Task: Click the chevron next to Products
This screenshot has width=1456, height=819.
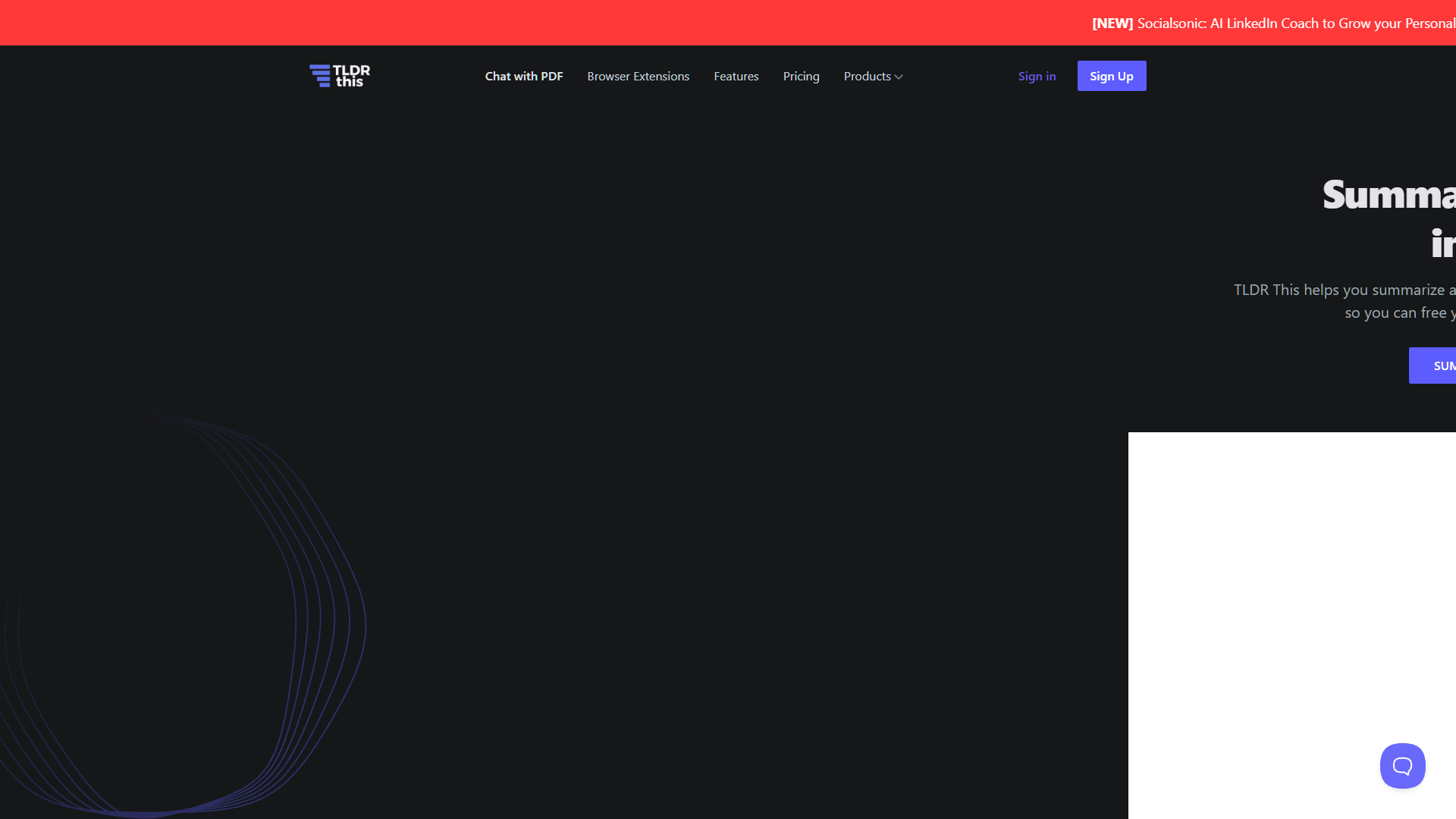Action: (x=899, y=77)
